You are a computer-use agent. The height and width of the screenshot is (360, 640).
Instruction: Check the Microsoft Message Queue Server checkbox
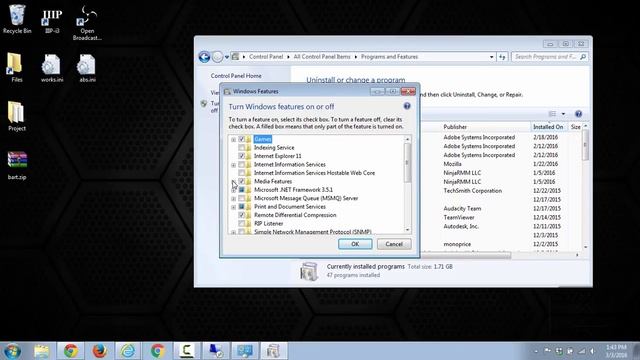(x=242, y=198)
